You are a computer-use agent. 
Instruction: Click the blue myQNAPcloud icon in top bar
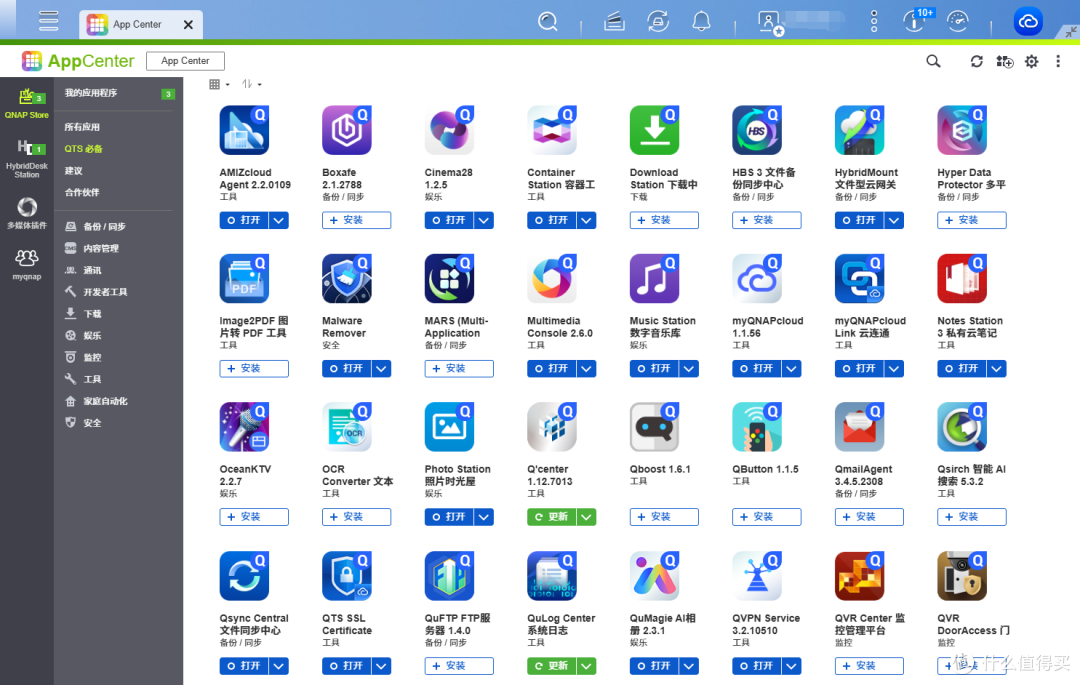(1028, 21)
